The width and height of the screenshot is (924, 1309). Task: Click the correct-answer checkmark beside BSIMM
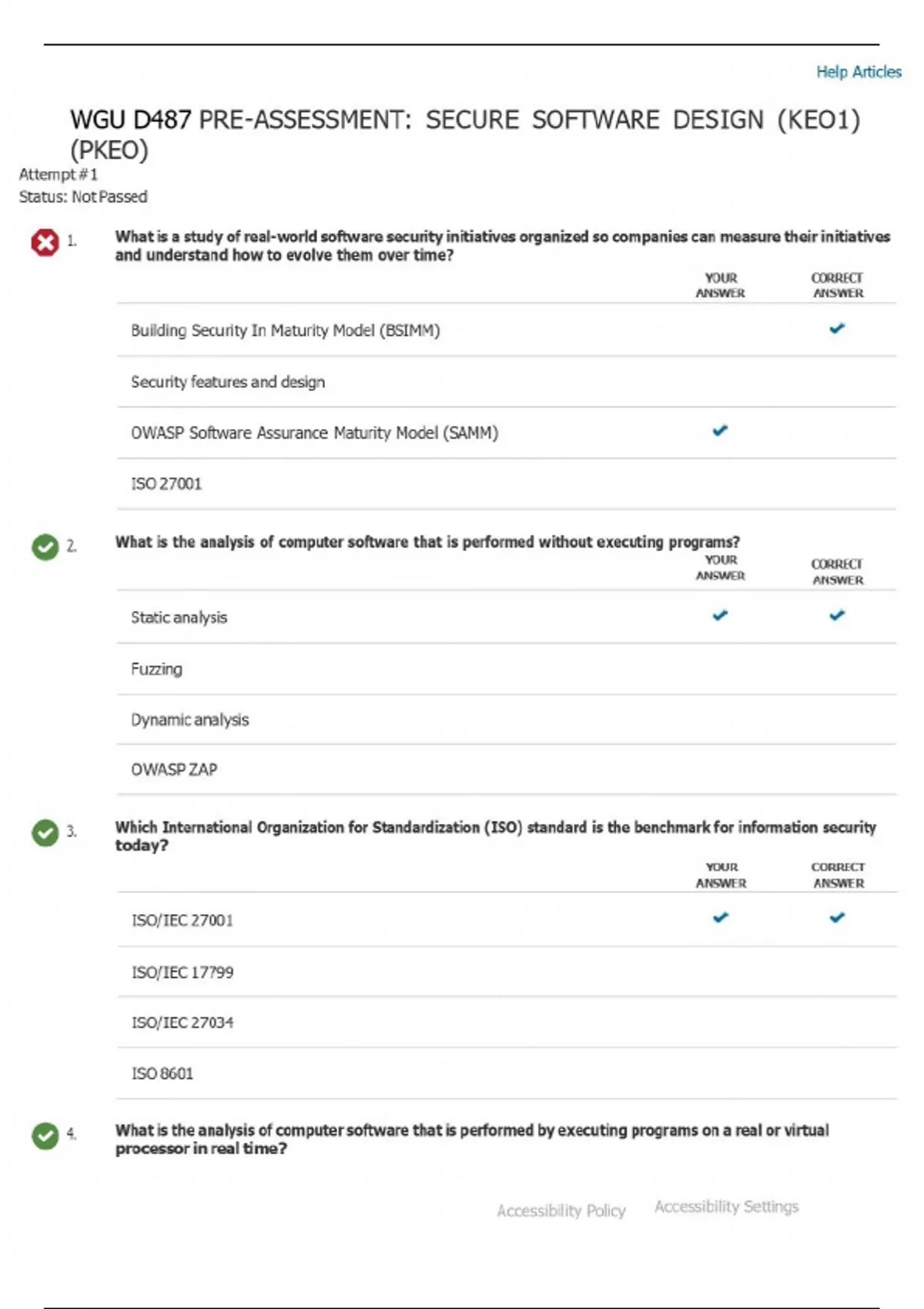pyautogui.click(x=837, y=329)
